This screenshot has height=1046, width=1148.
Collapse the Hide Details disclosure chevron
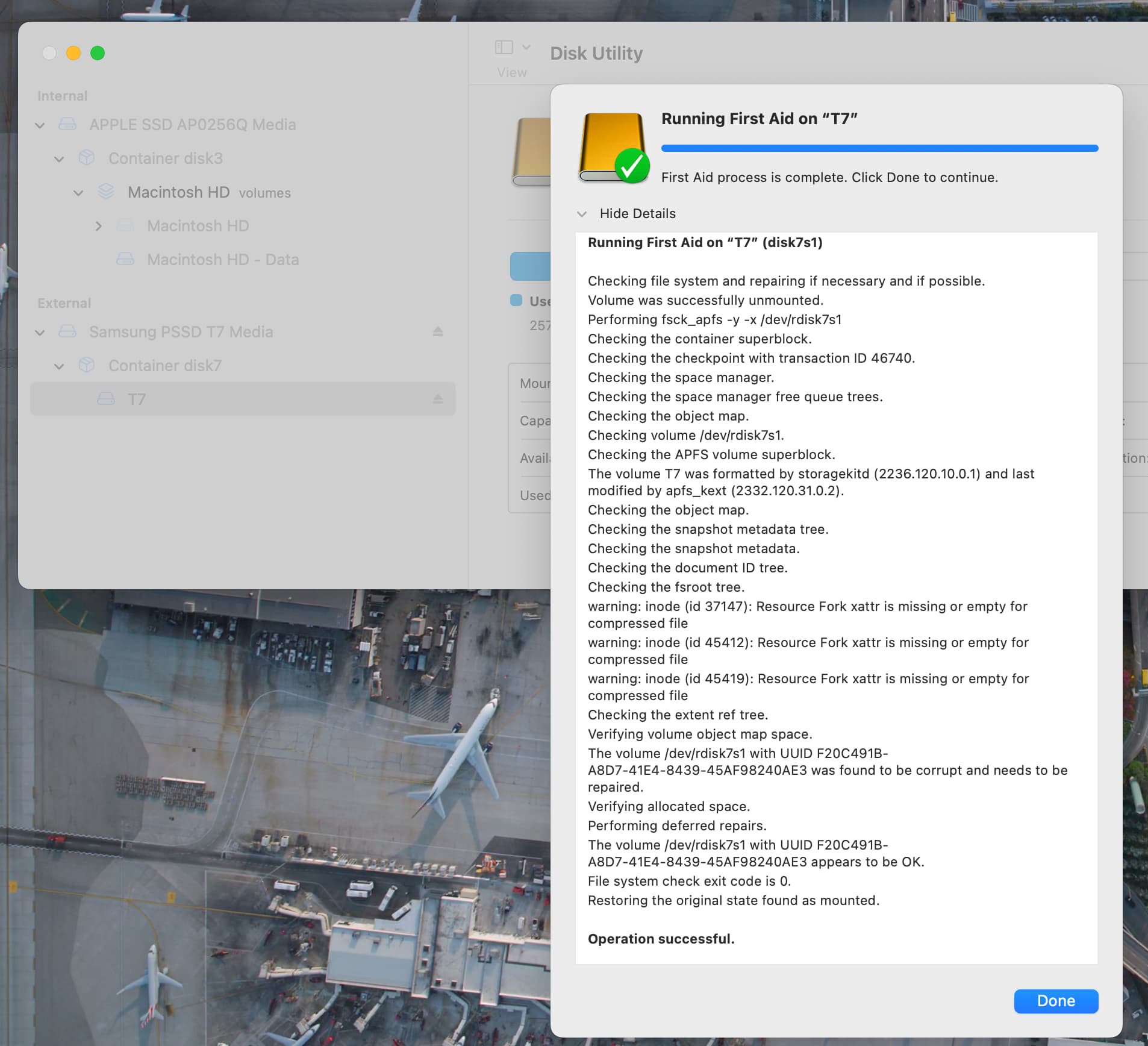pos(581,214)
